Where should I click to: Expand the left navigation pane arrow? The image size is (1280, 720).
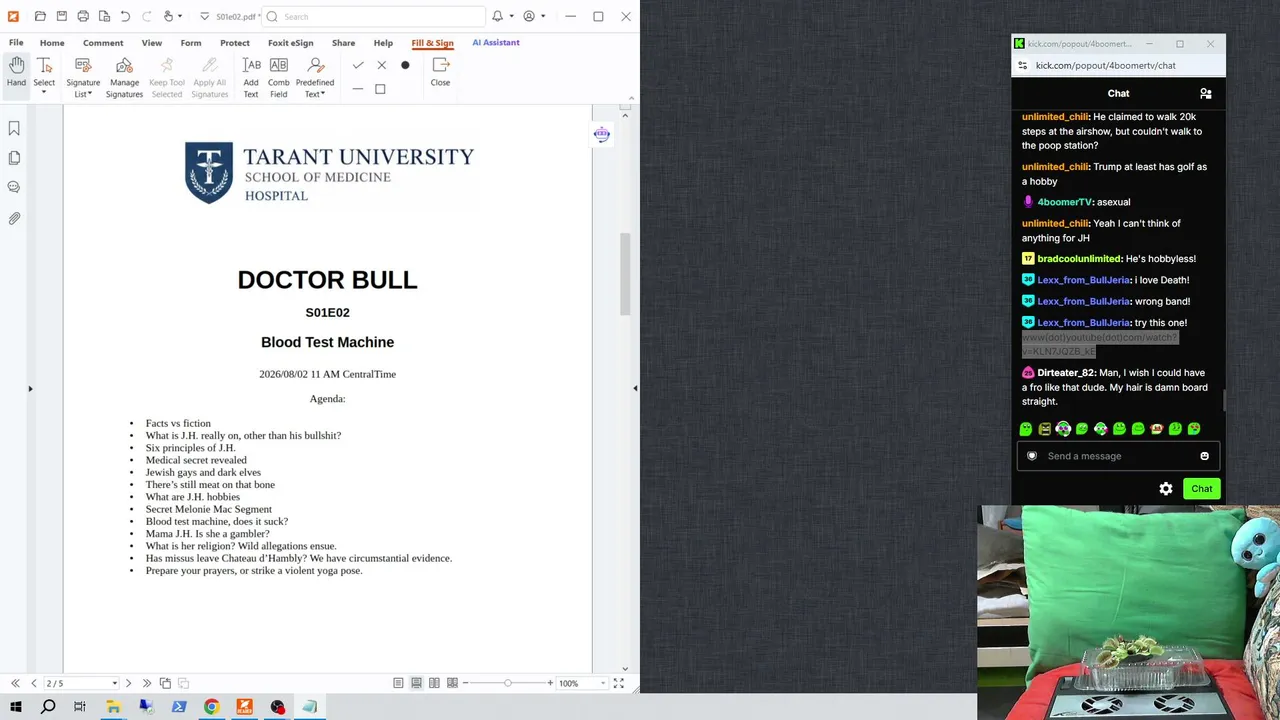pos(30,388)
